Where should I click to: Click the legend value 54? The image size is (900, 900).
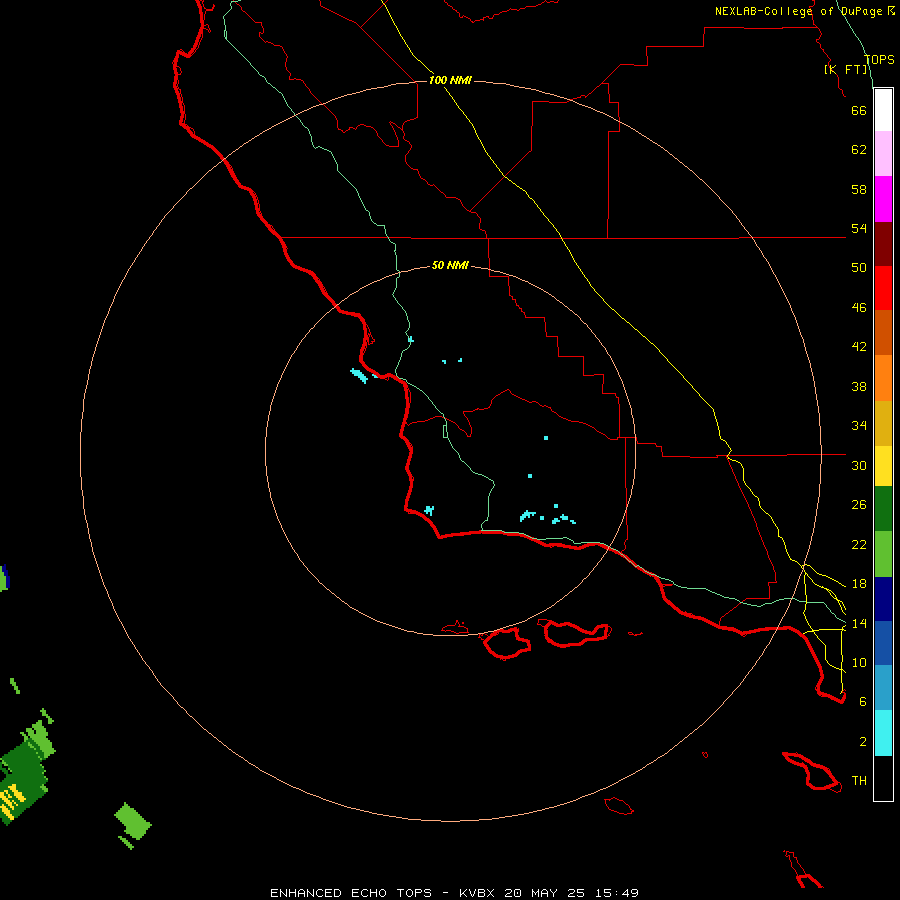(x=859, y=228)
